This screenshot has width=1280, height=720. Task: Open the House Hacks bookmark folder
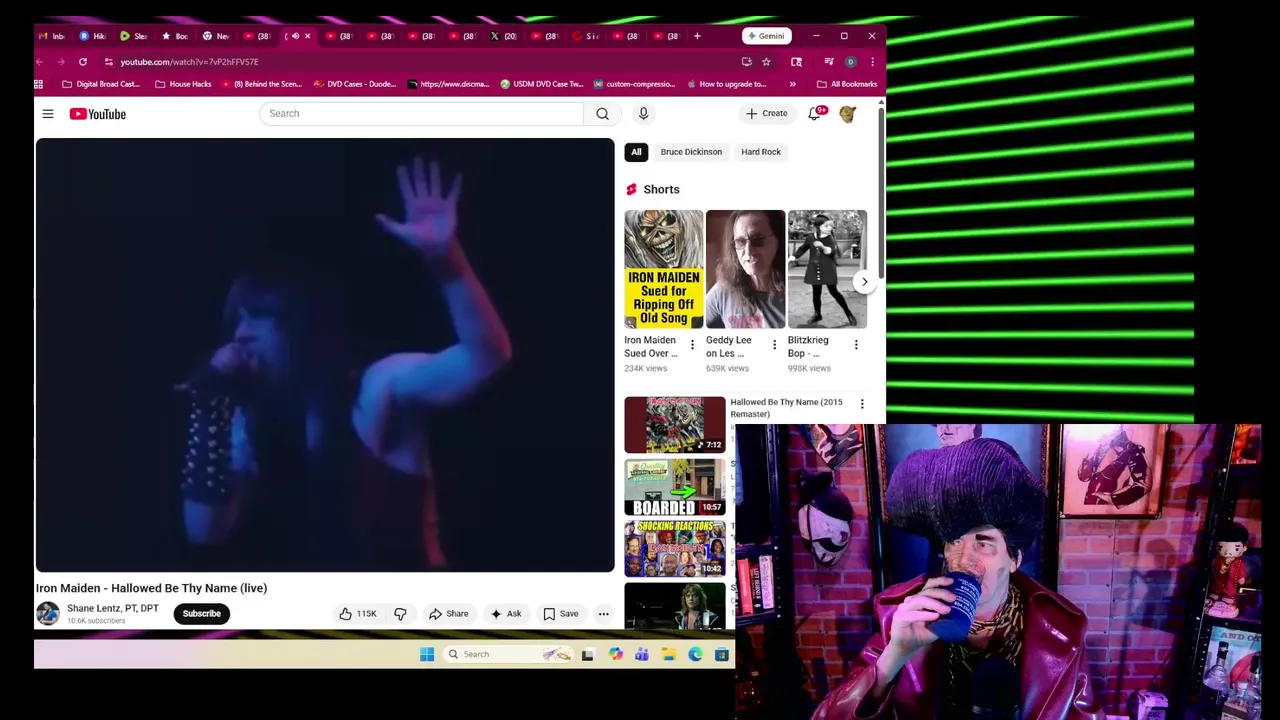[x=183, y=84]
